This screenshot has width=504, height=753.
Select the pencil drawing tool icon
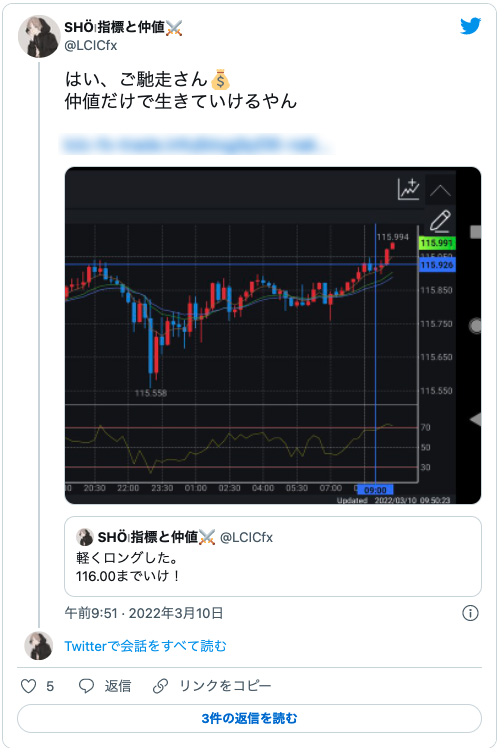(x=440, y=221)
